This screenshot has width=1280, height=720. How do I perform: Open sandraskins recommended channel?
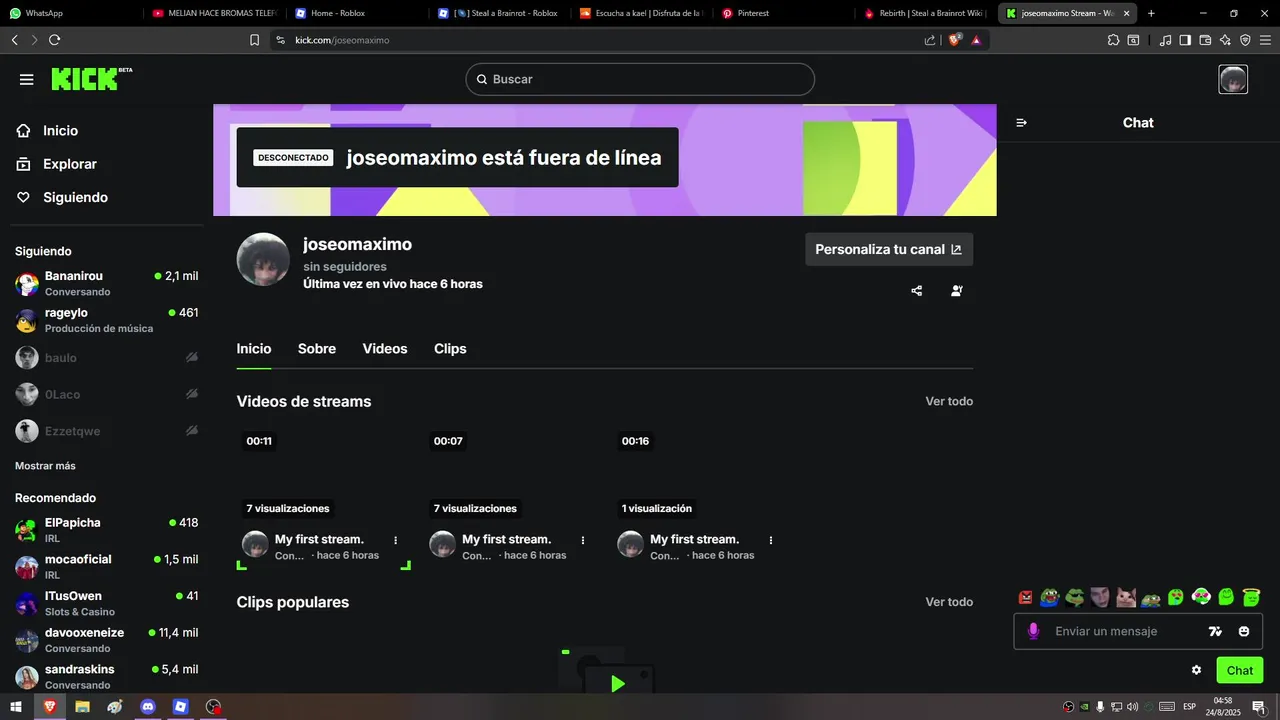tap(106, 677)
